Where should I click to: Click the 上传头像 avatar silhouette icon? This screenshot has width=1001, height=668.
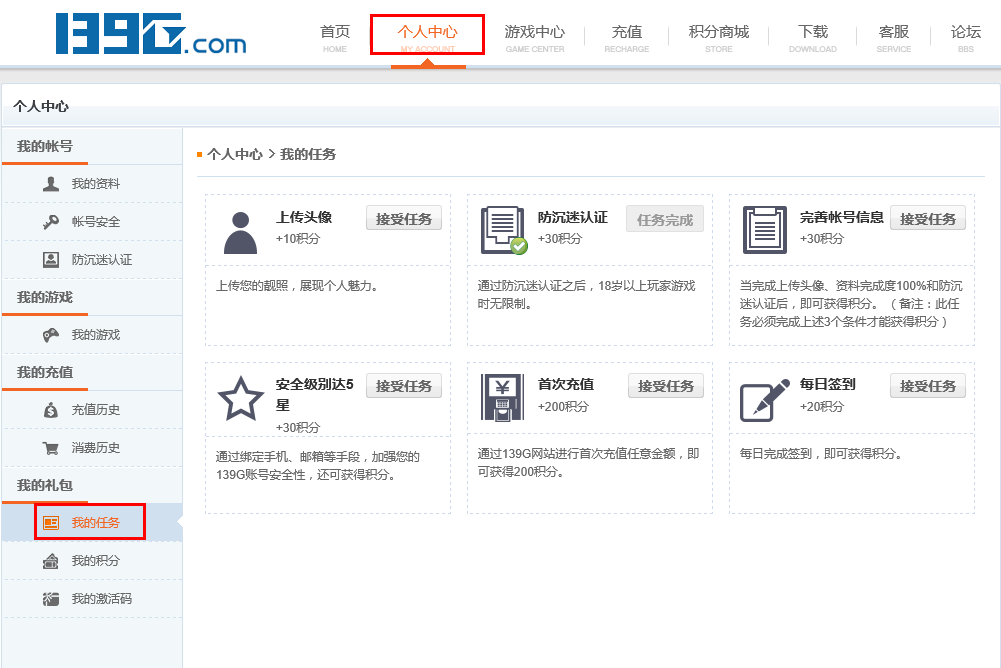[x=240, y=232]
